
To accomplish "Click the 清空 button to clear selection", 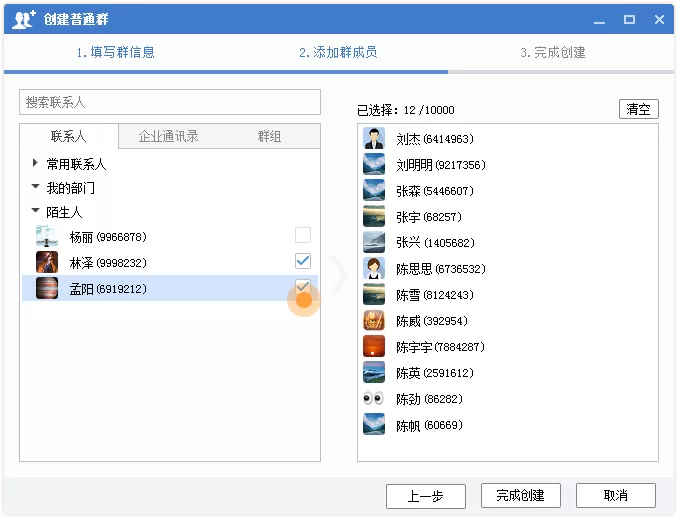I will click(x=639, y=109).
